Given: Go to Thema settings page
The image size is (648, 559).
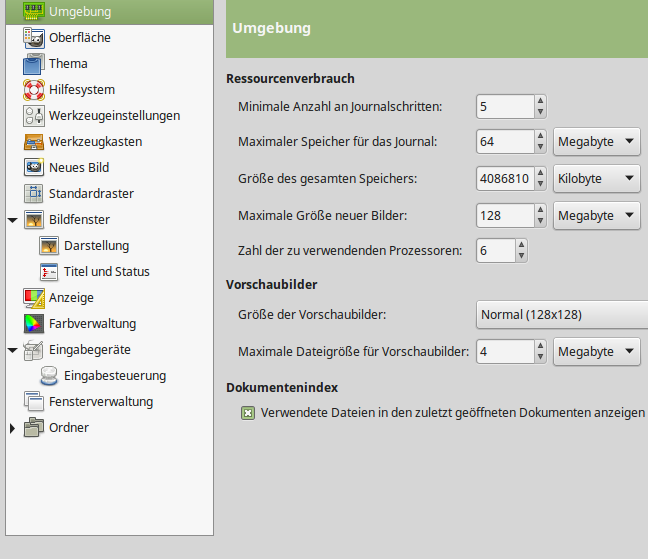Looking at the screenshot, I should 68,64.
